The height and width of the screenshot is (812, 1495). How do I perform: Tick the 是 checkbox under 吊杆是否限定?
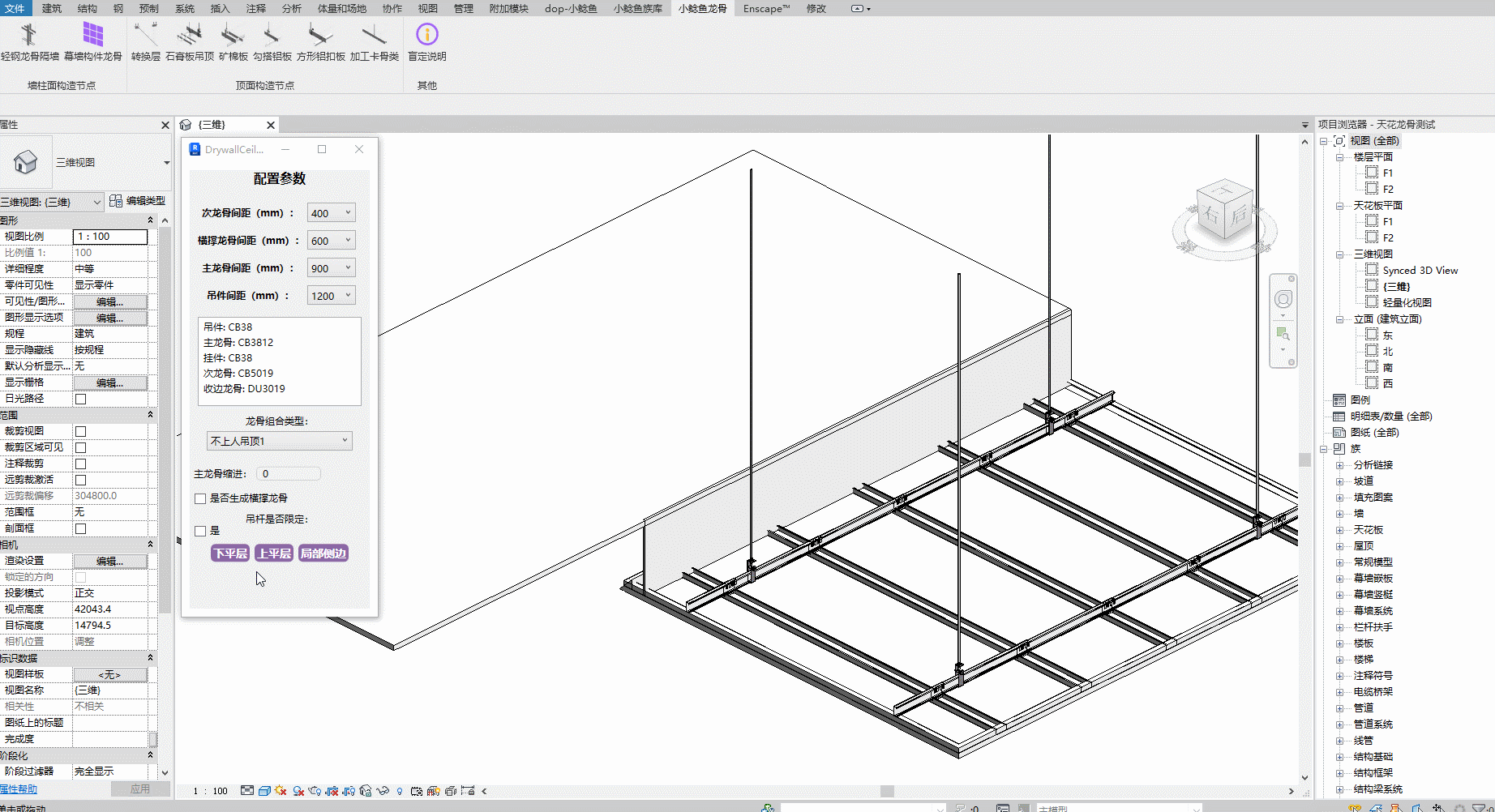200,531
